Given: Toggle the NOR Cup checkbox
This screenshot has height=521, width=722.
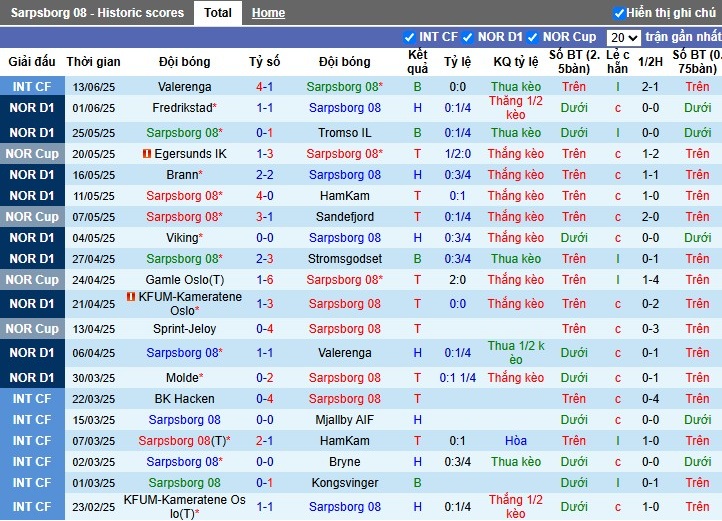Looking at the screenshot, I should point(533,37).
